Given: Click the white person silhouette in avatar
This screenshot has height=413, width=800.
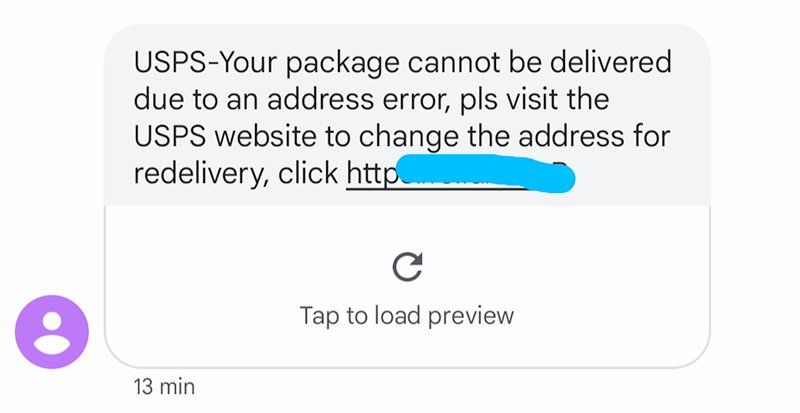Looking at the screenshot, I should (52, 333).
